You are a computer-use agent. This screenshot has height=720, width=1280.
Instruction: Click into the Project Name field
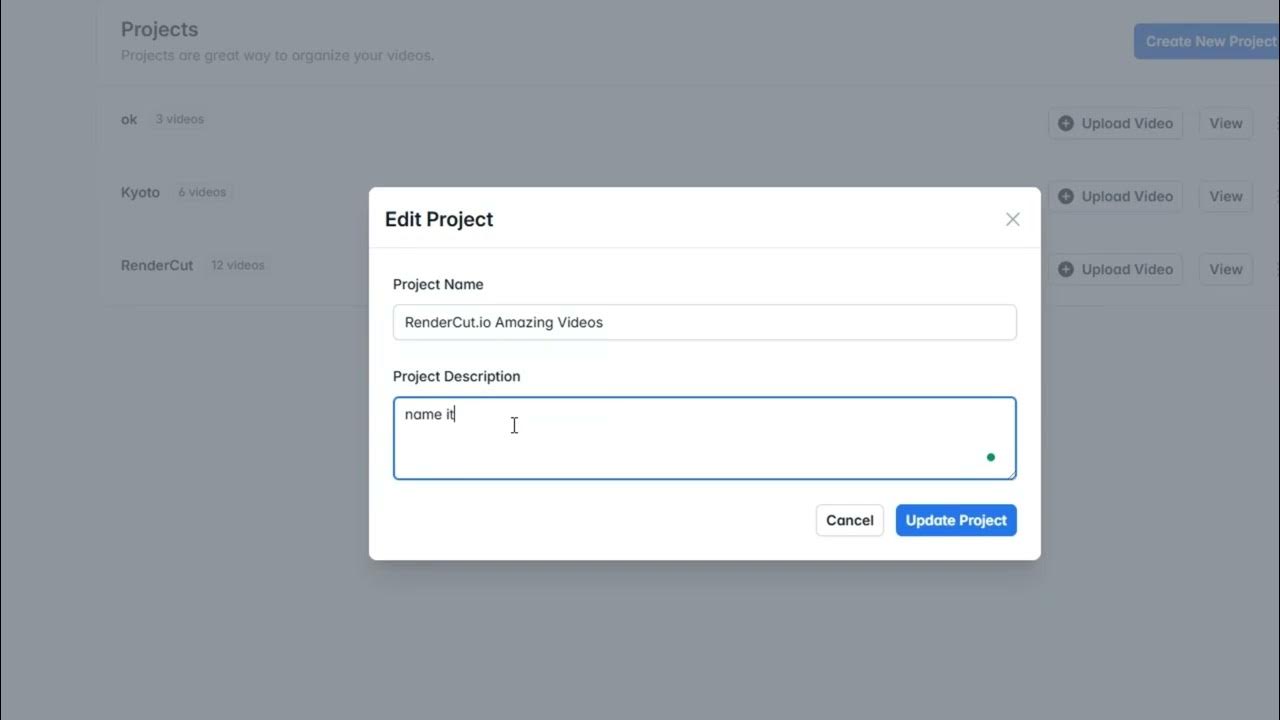[704, 322]
